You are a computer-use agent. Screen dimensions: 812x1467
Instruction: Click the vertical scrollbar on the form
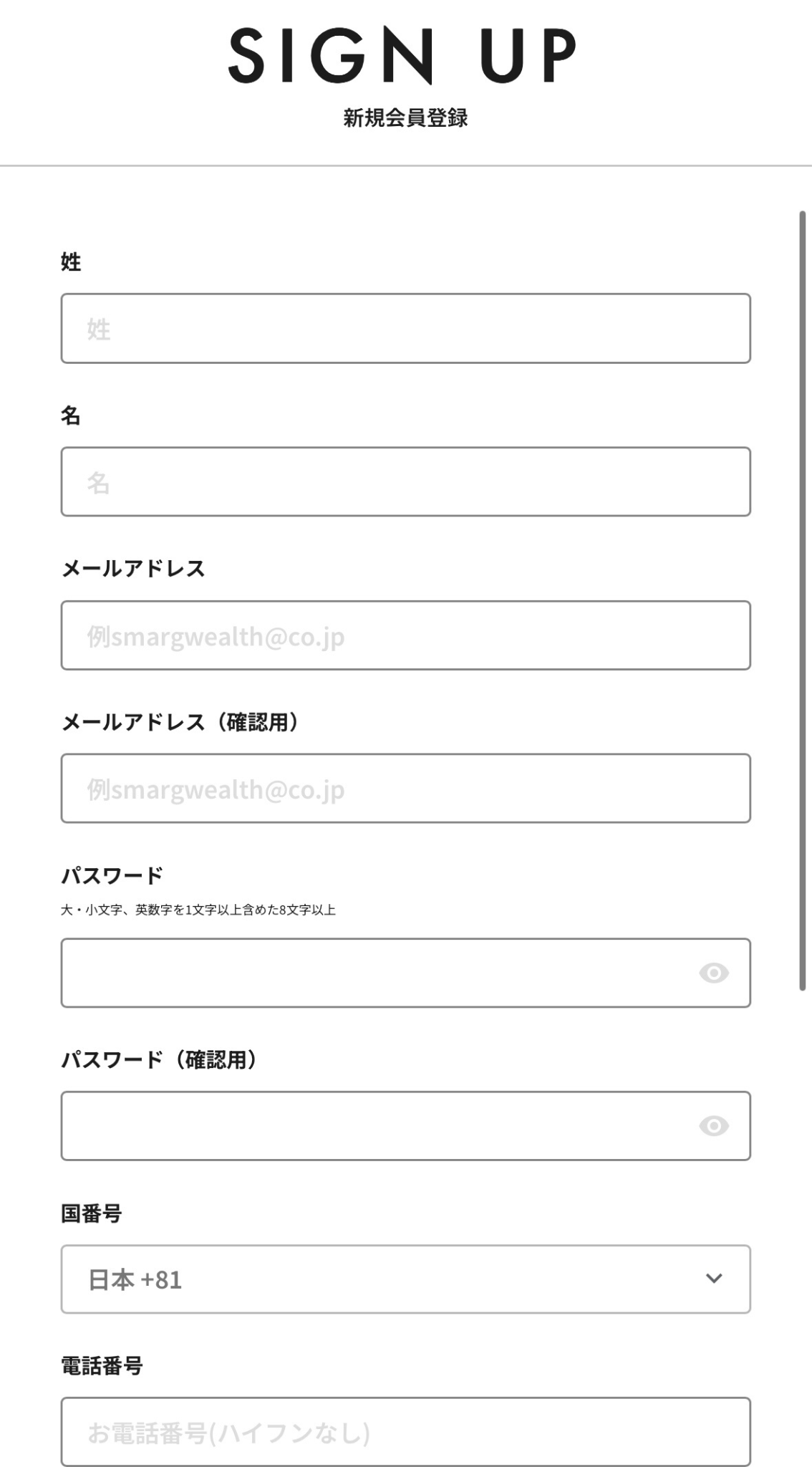(803, 600)
